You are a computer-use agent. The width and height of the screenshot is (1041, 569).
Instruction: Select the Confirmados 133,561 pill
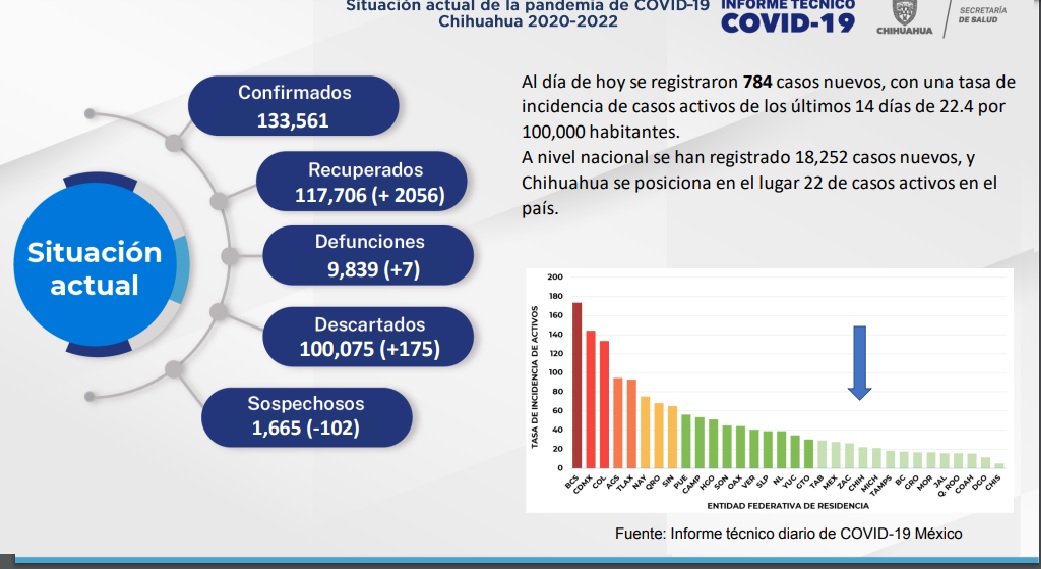coord(294,107)
